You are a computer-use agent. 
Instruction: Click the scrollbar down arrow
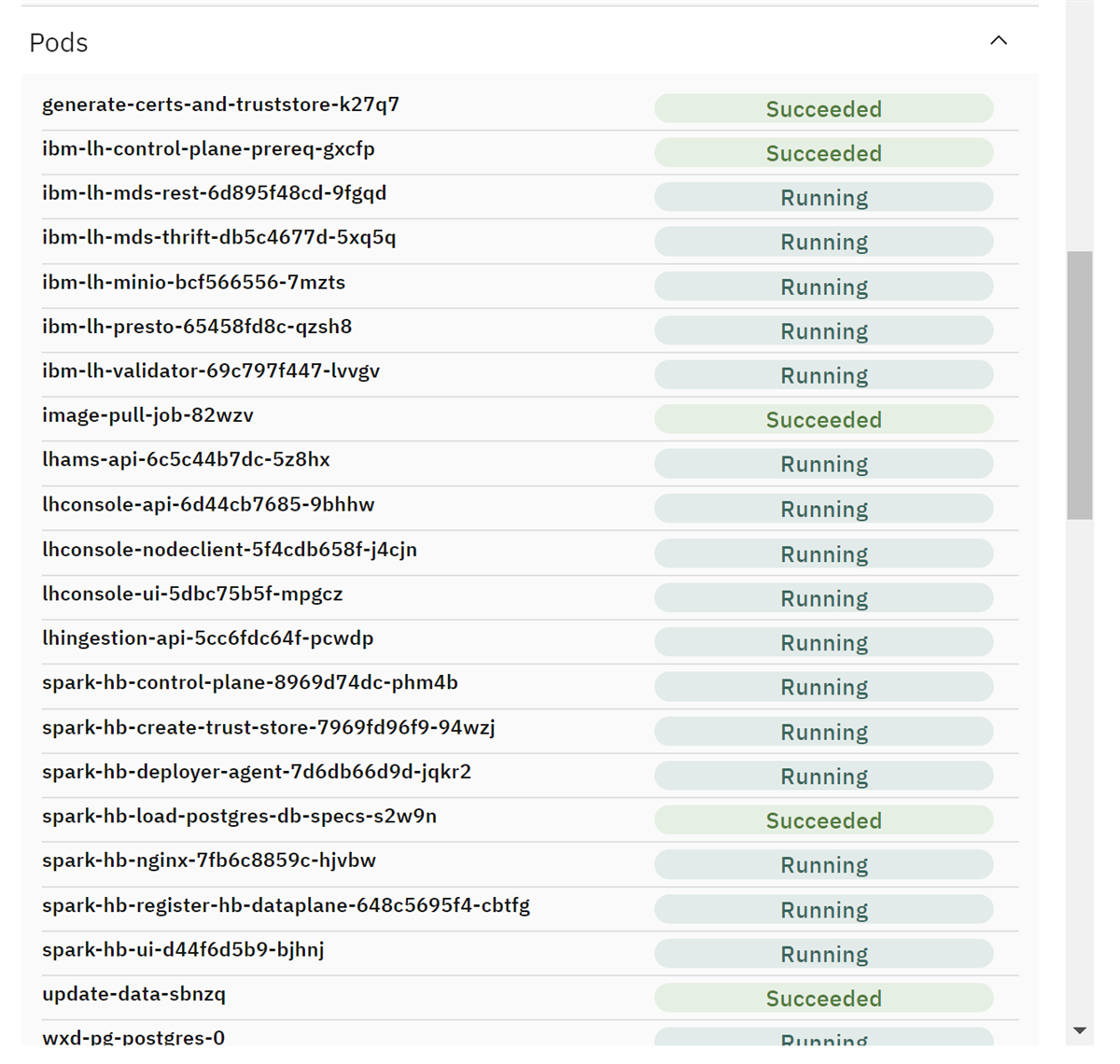[x=1080, y=1031]
